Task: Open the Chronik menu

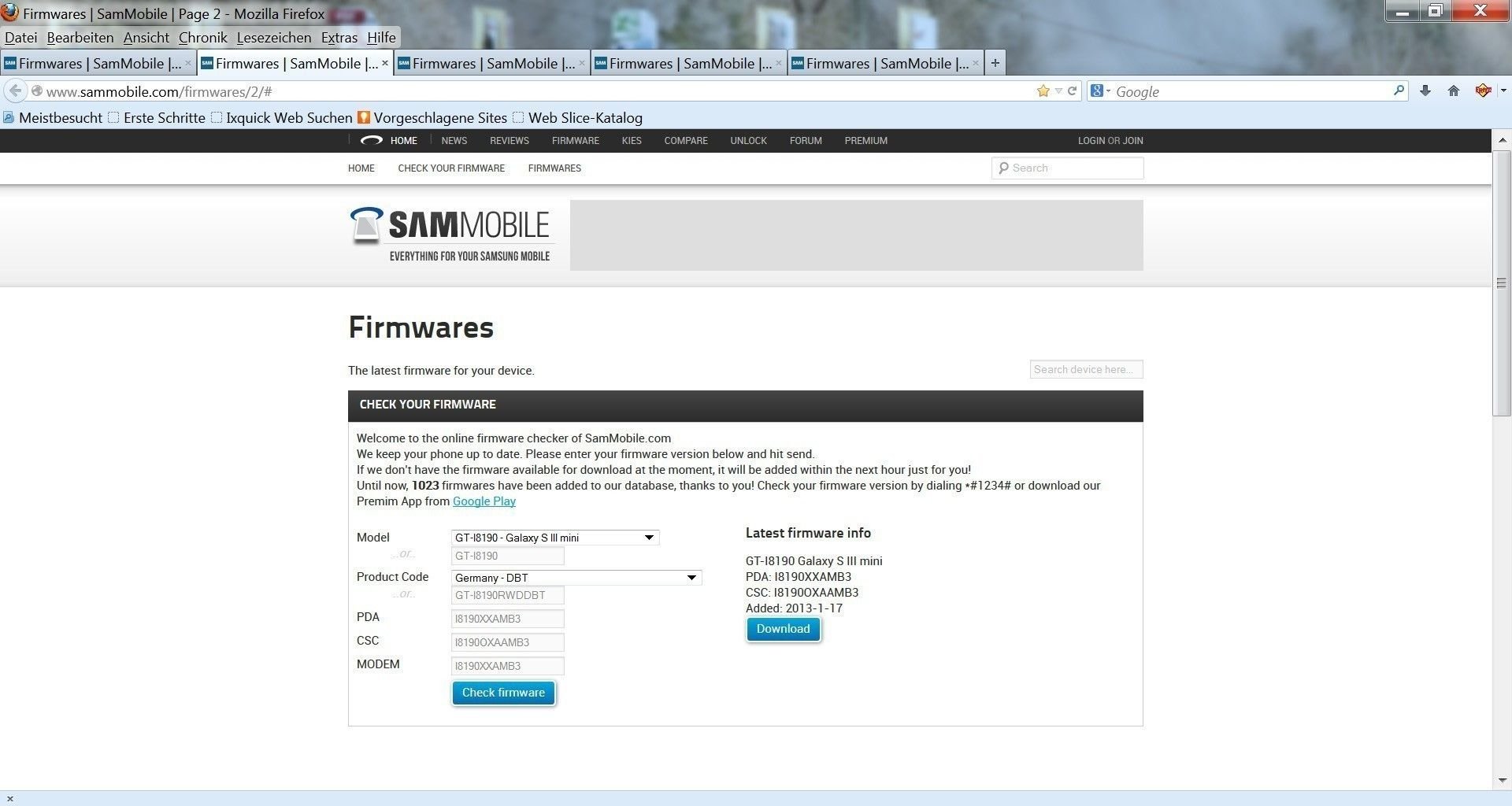Action: pos(203,38)
